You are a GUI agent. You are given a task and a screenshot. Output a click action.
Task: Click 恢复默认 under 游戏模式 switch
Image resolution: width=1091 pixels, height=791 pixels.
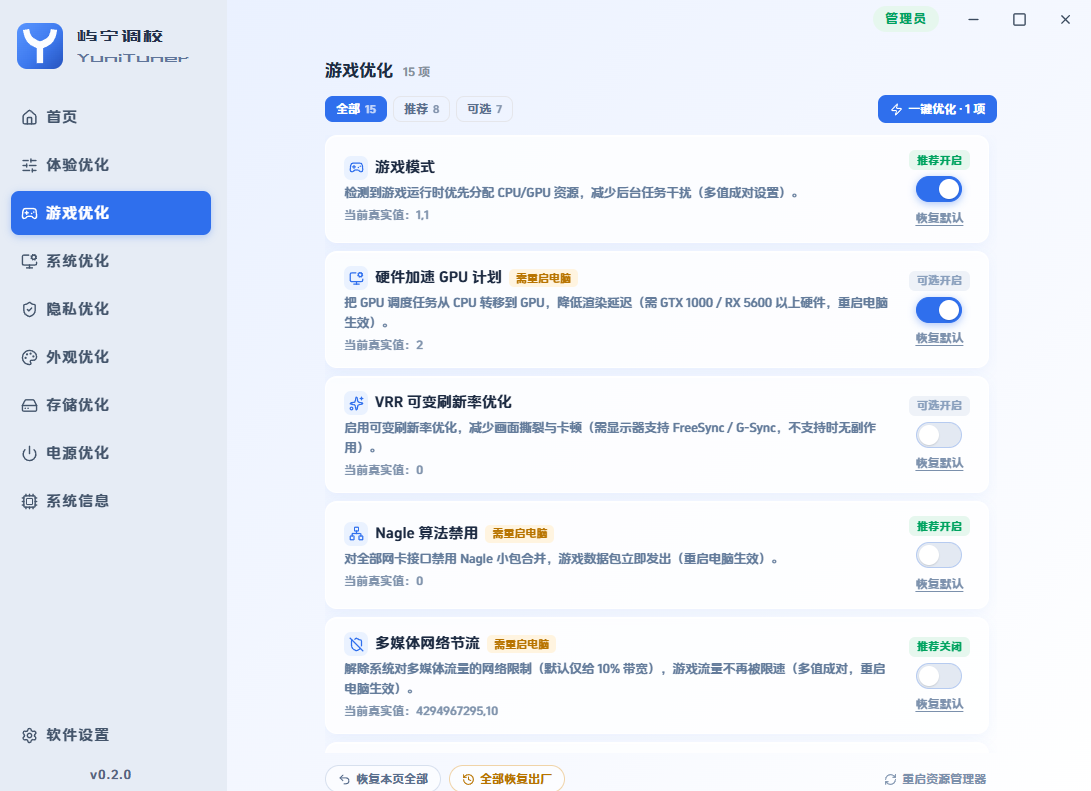[x=939, y=218]
